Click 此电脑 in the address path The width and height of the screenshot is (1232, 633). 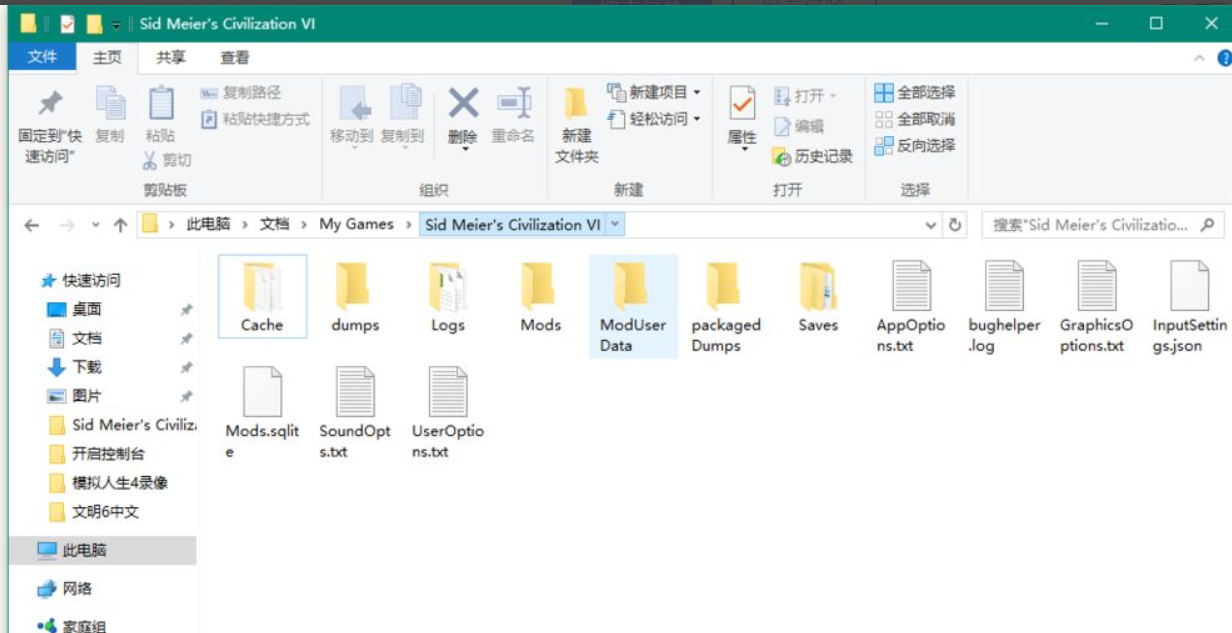208,224
